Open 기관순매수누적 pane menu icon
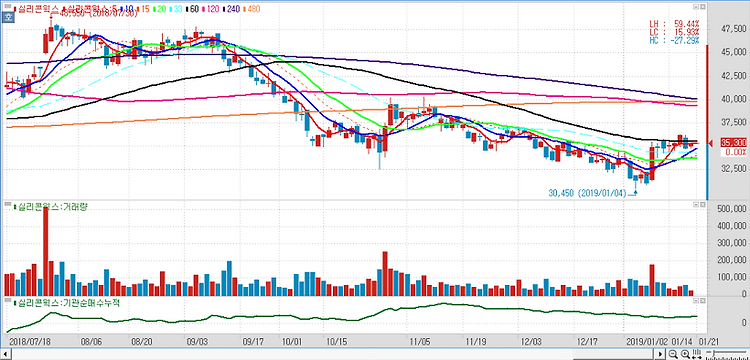The image size is (750, 360). (7, 300)
